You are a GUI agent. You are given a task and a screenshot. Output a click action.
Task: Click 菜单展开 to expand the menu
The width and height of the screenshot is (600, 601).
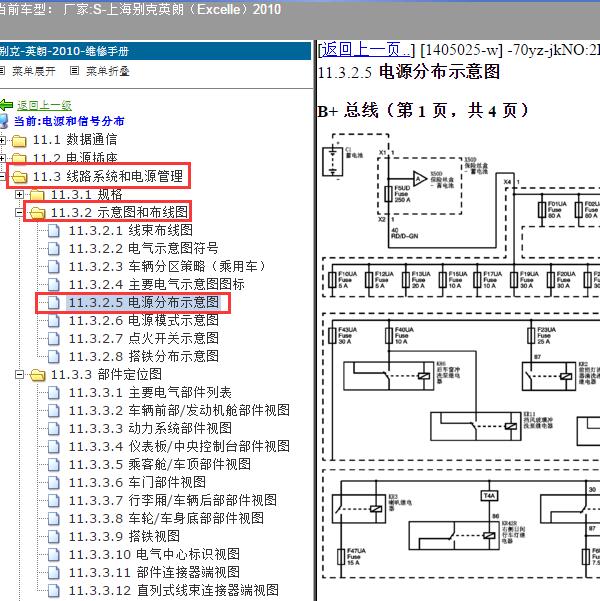click(x=34, y=71)
